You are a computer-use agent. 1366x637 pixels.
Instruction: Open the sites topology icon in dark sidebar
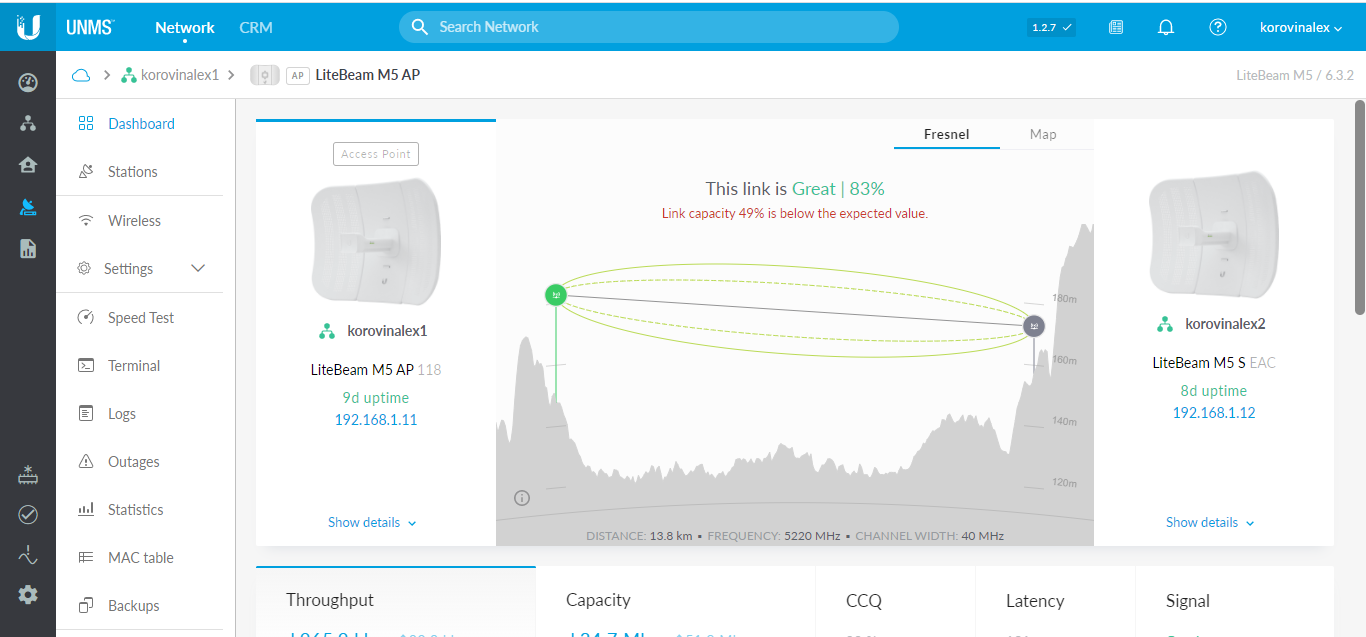tap(28, 123)
